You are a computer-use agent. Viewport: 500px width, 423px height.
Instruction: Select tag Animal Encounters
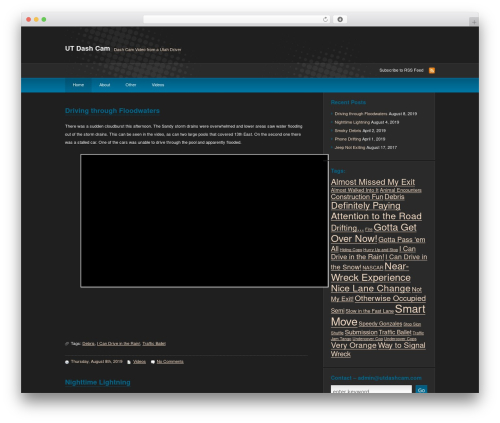(401, 190)
